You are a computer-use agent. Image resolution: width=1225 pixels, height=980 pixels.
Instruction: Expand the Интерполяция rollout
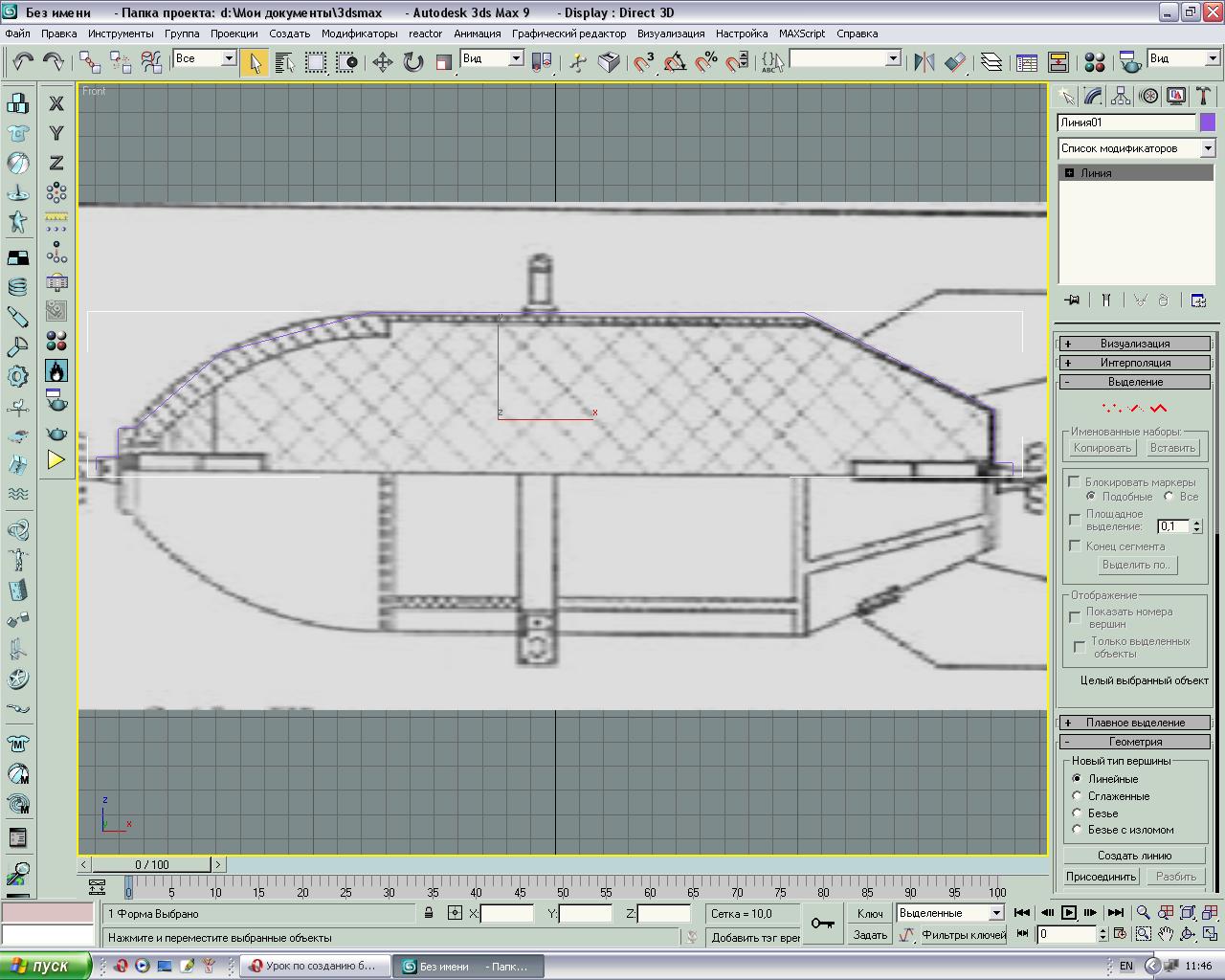coord(1134,363)
